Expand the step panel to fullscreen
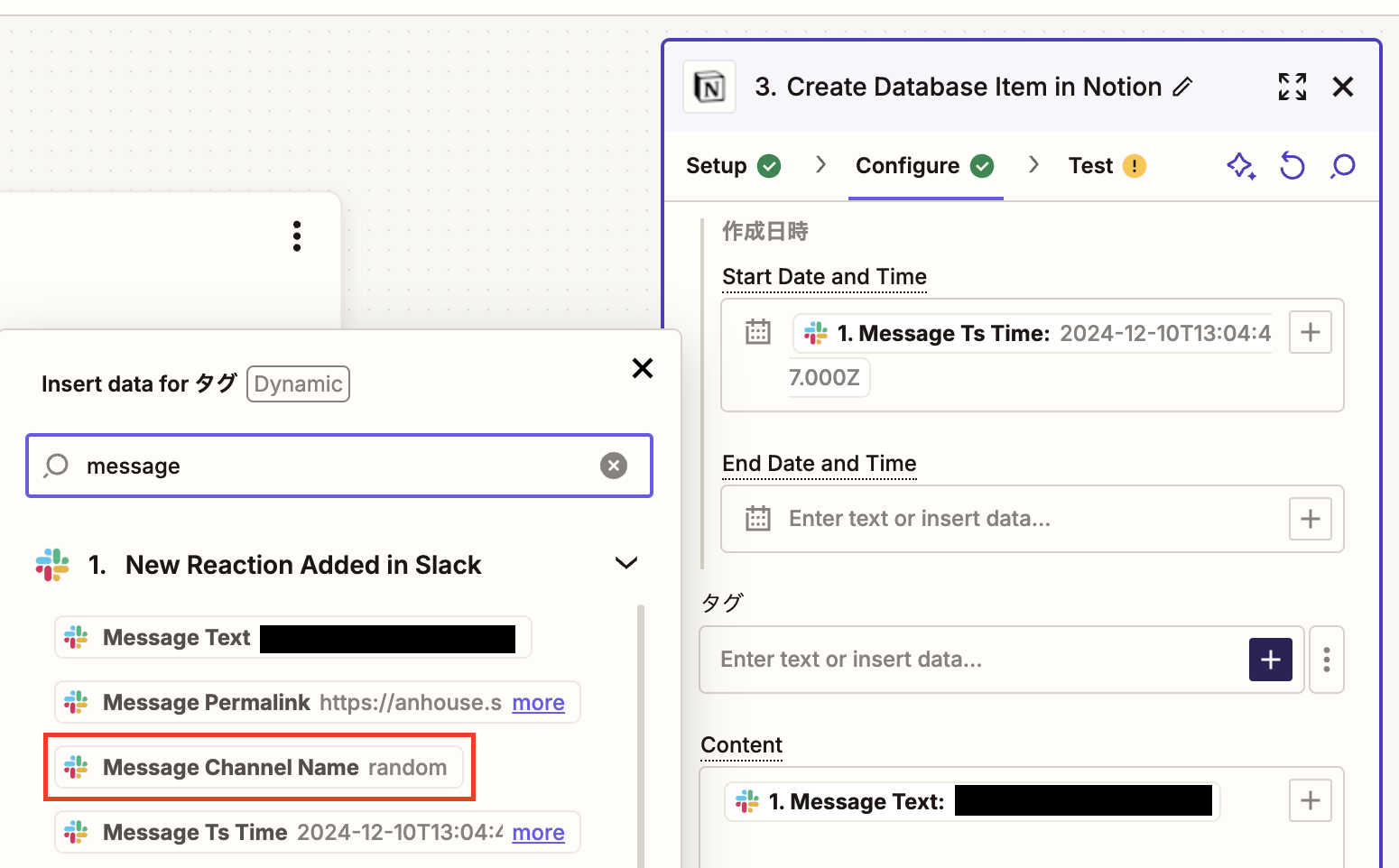Screen dimensions: 1399x868 pos(1292,87)
